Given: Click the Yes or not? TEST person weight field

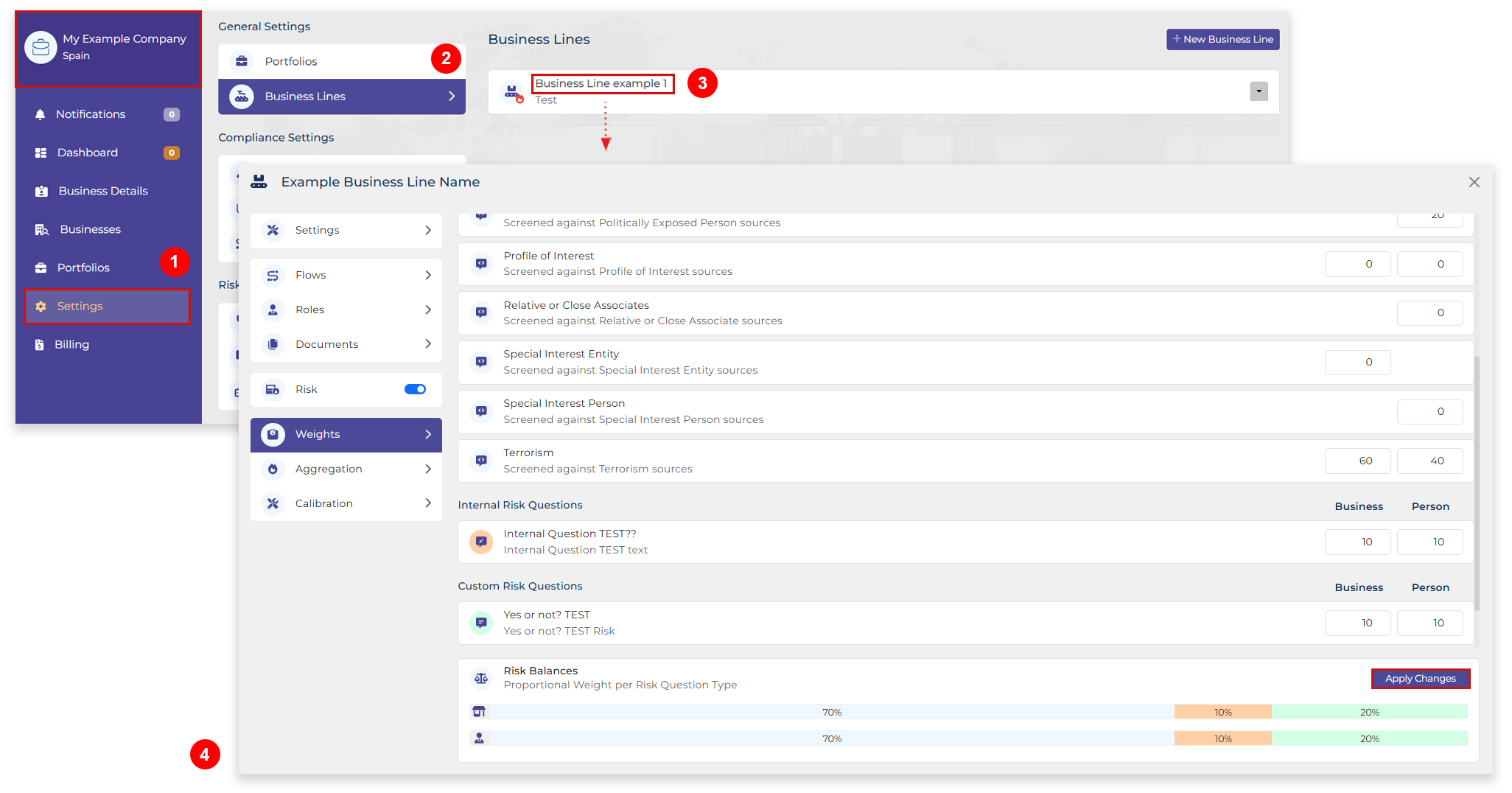Looking at the screenshot, I should click(1429, 623).
